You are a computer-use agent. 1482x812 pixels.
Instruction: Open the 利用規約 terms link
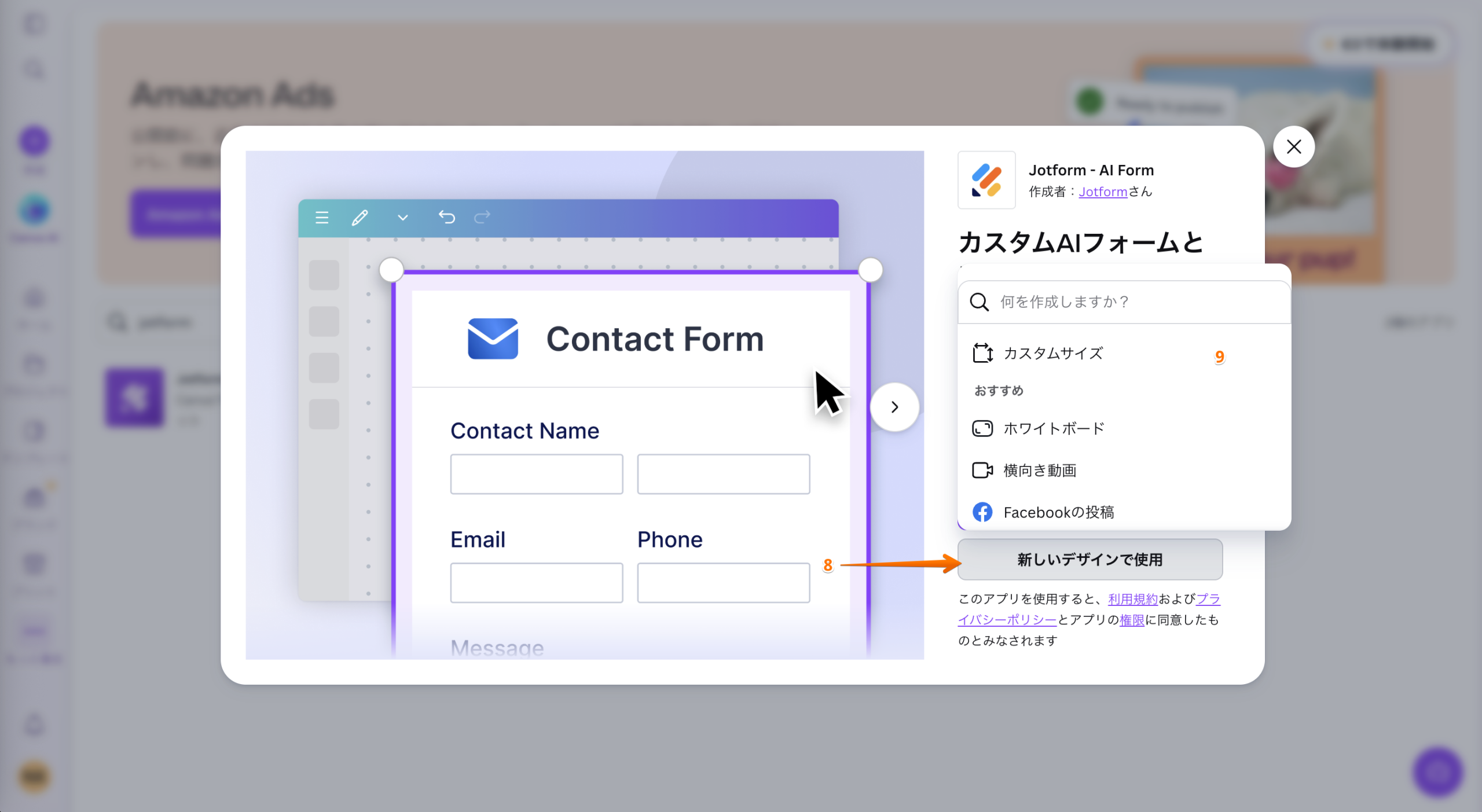click(x=1132, y=599)
